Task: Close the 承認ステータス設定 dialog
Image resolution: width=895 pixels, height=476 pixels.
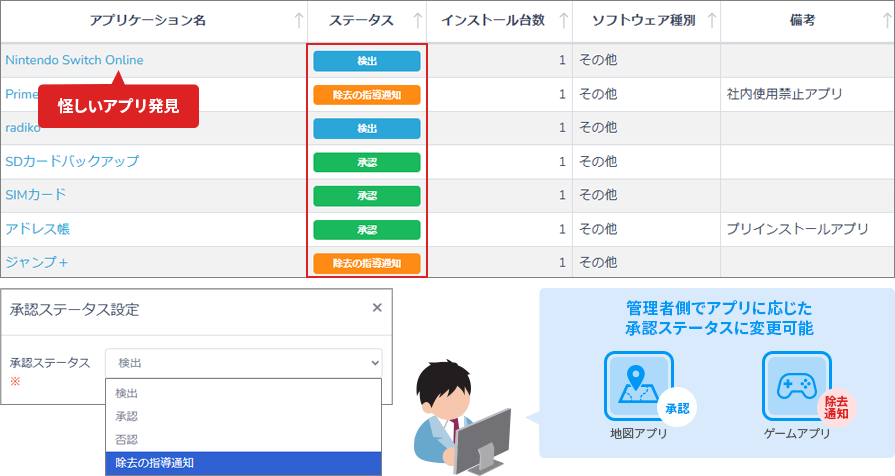Action: pyautogui.click(x=377, y=308)
